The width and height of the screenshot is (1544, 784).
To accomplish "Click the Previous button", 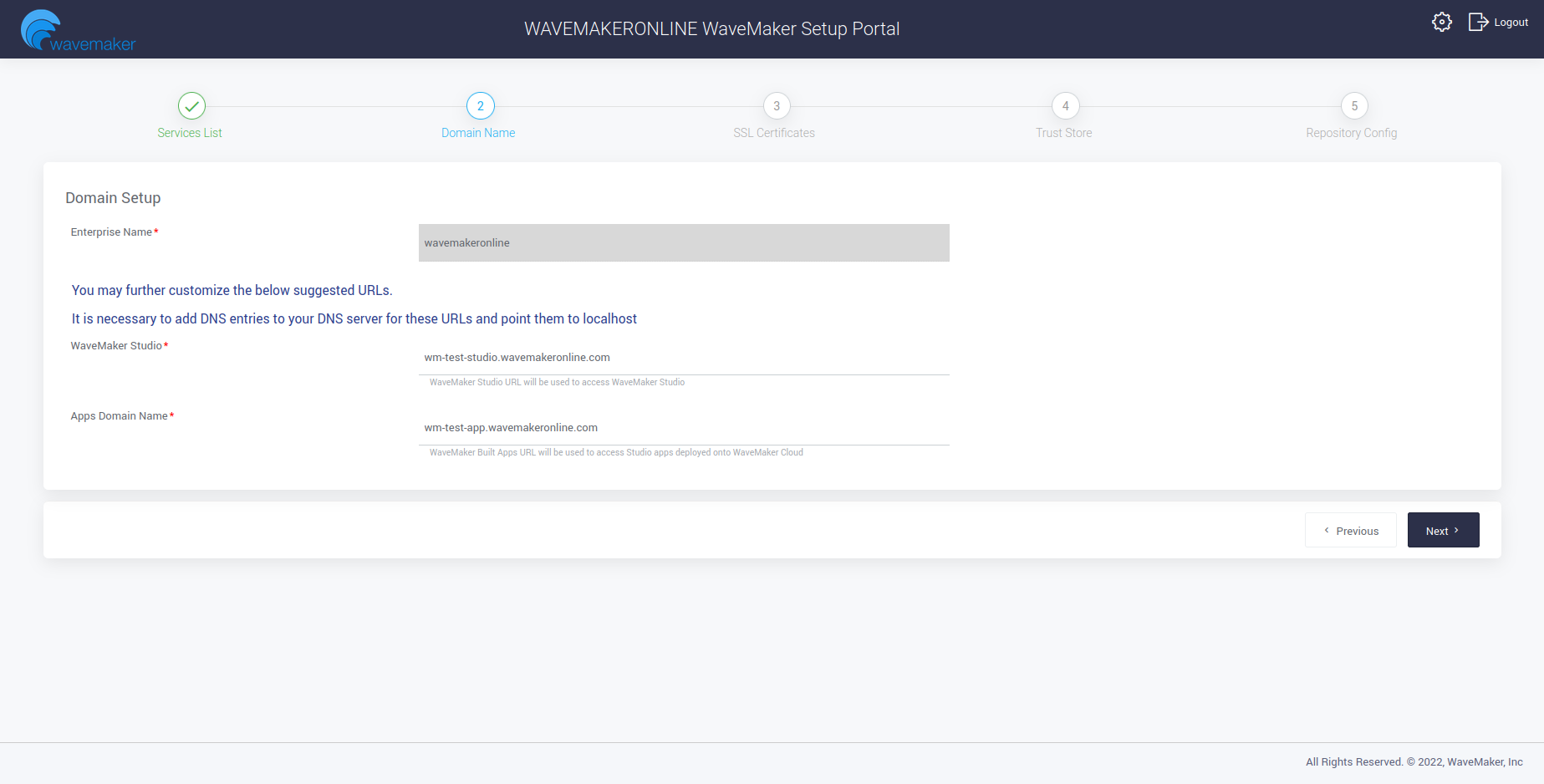I will click(1350, 530).
